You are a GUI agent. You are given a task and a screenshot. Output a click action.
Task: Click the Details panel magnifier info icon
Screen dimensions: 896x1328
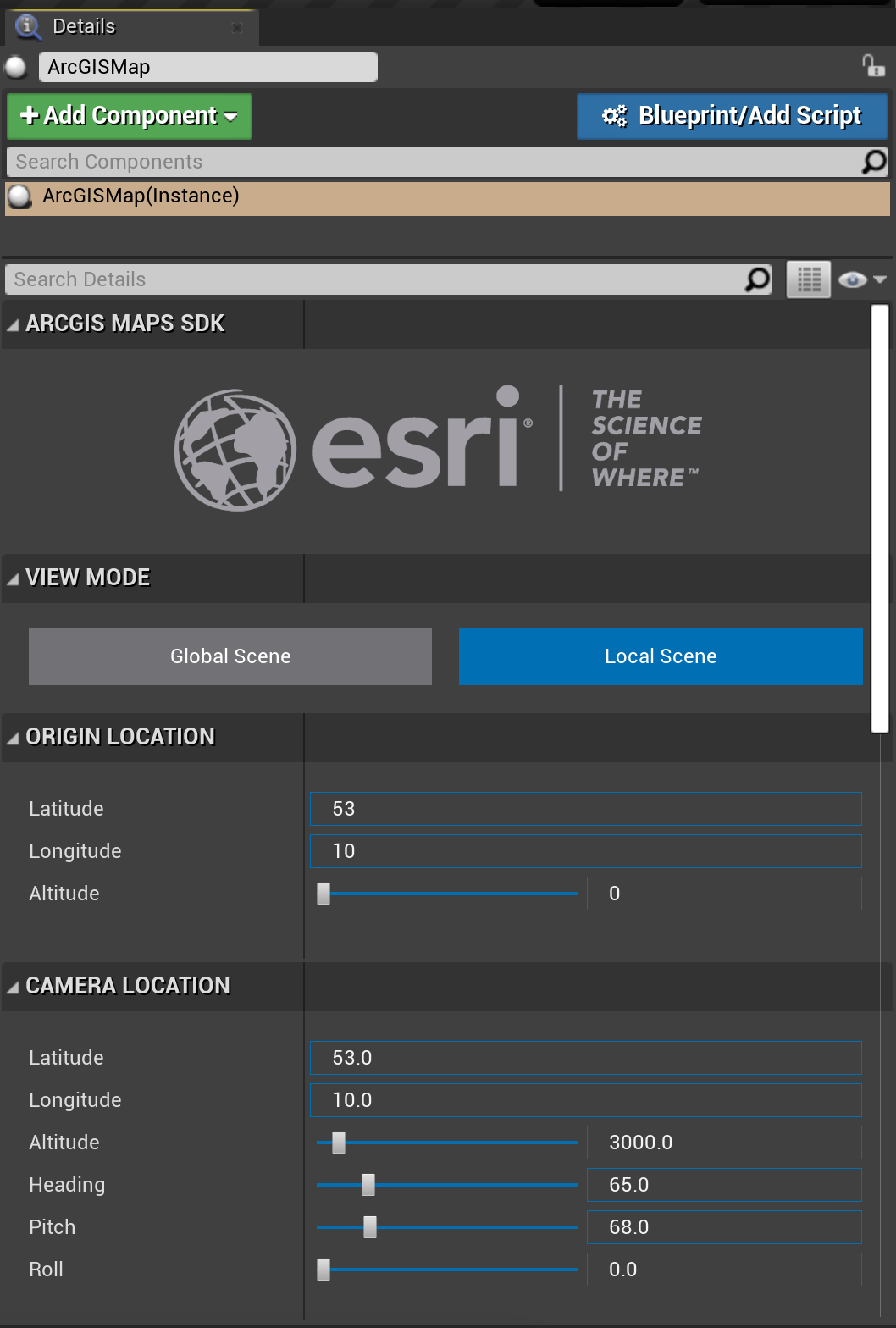point(28,26)
